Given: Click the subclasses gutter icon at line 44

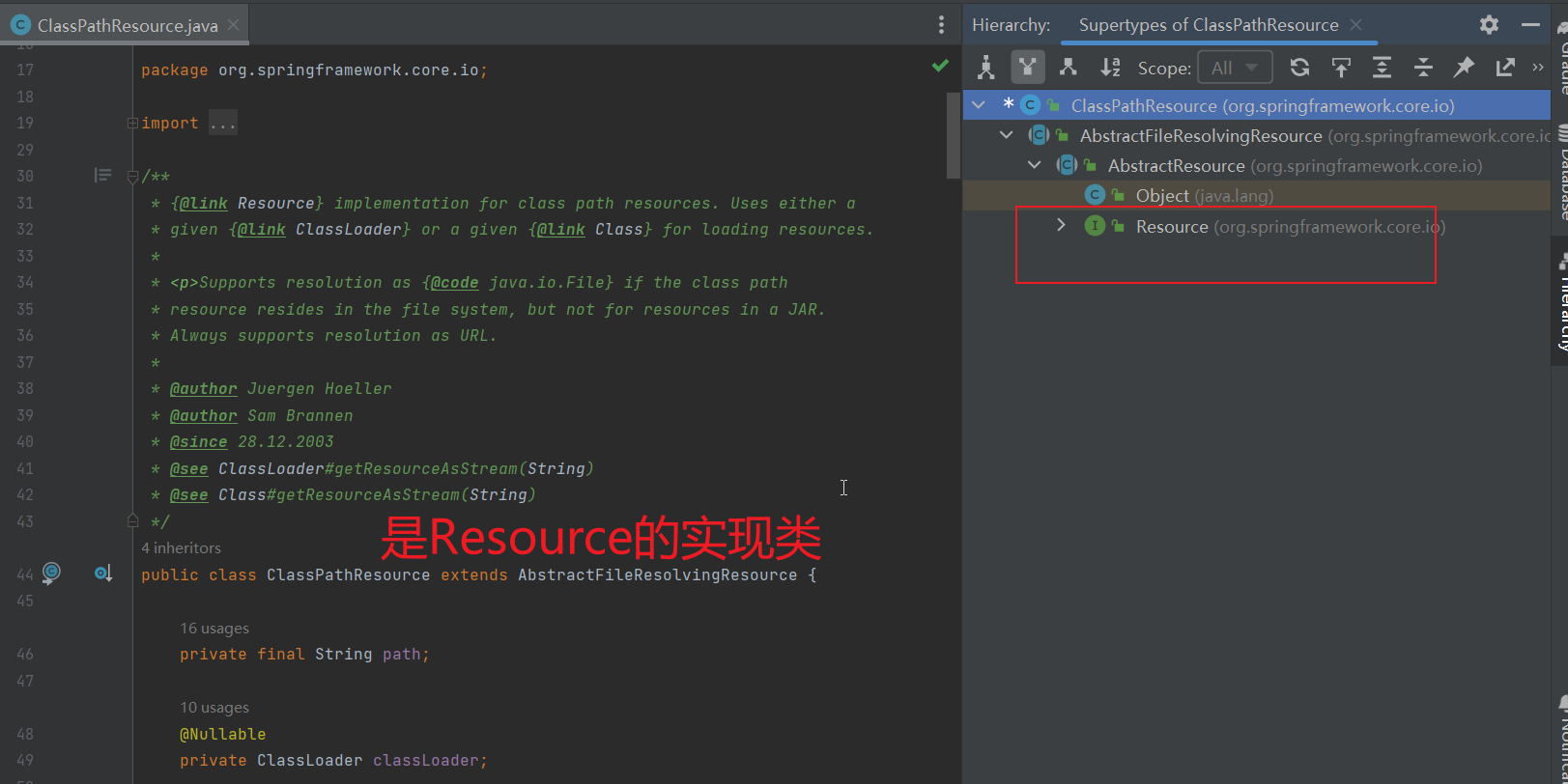Looking at the screenshot, I should pyautogui.click(x=103, y=574).
